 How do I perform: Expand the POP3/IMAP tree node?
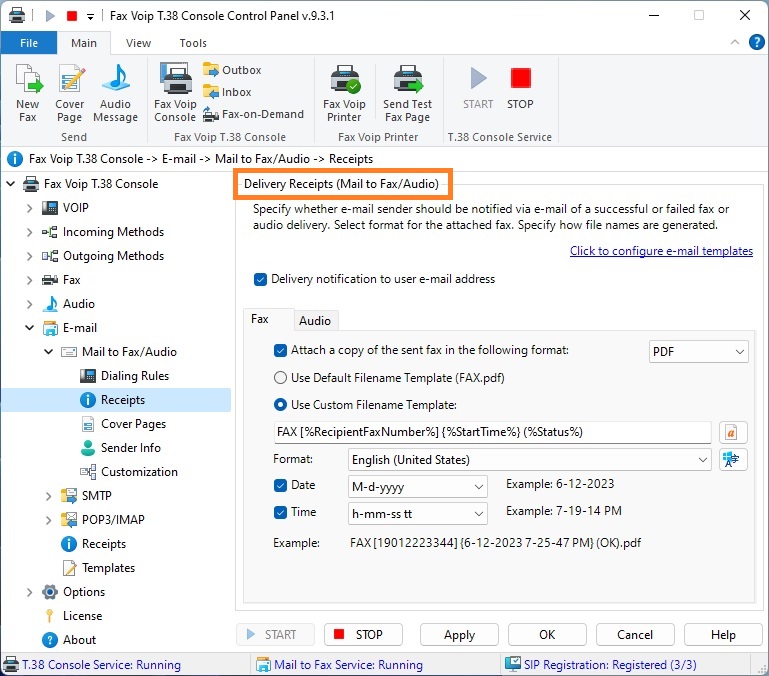click(49, 520)
